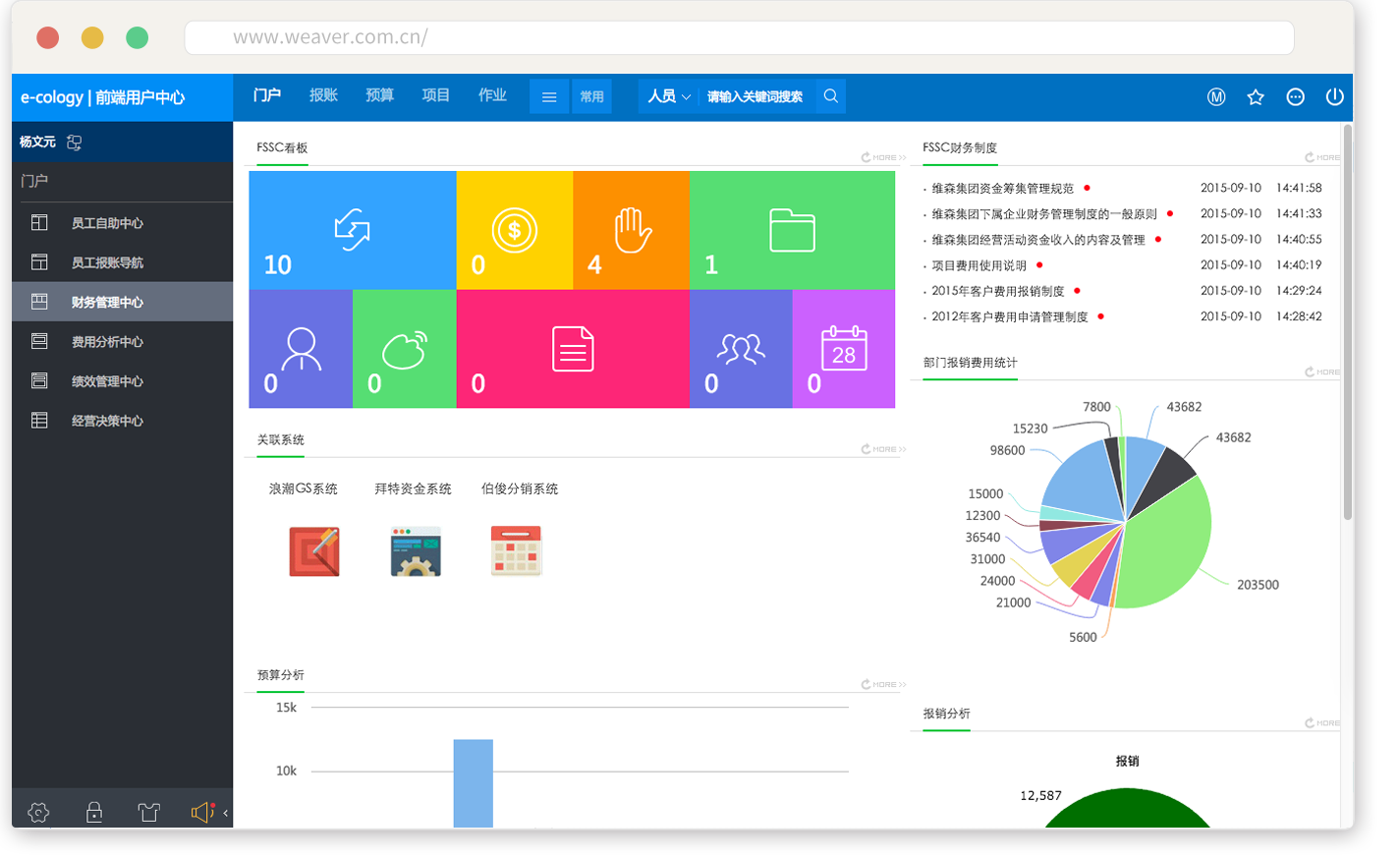1400x860 pixels.
Task: Open favorites star icon in header
Action: pyautogui.click(x=1256, y=97)
